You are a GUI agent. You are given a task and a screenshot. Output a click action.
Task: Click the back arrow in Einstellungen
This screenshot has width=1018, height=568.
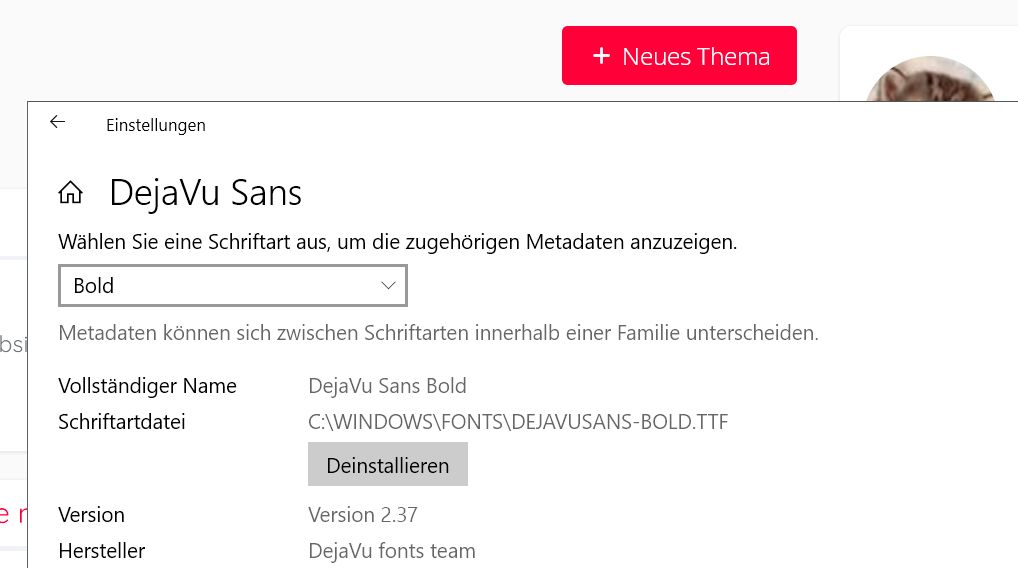[x=57, y=122]
